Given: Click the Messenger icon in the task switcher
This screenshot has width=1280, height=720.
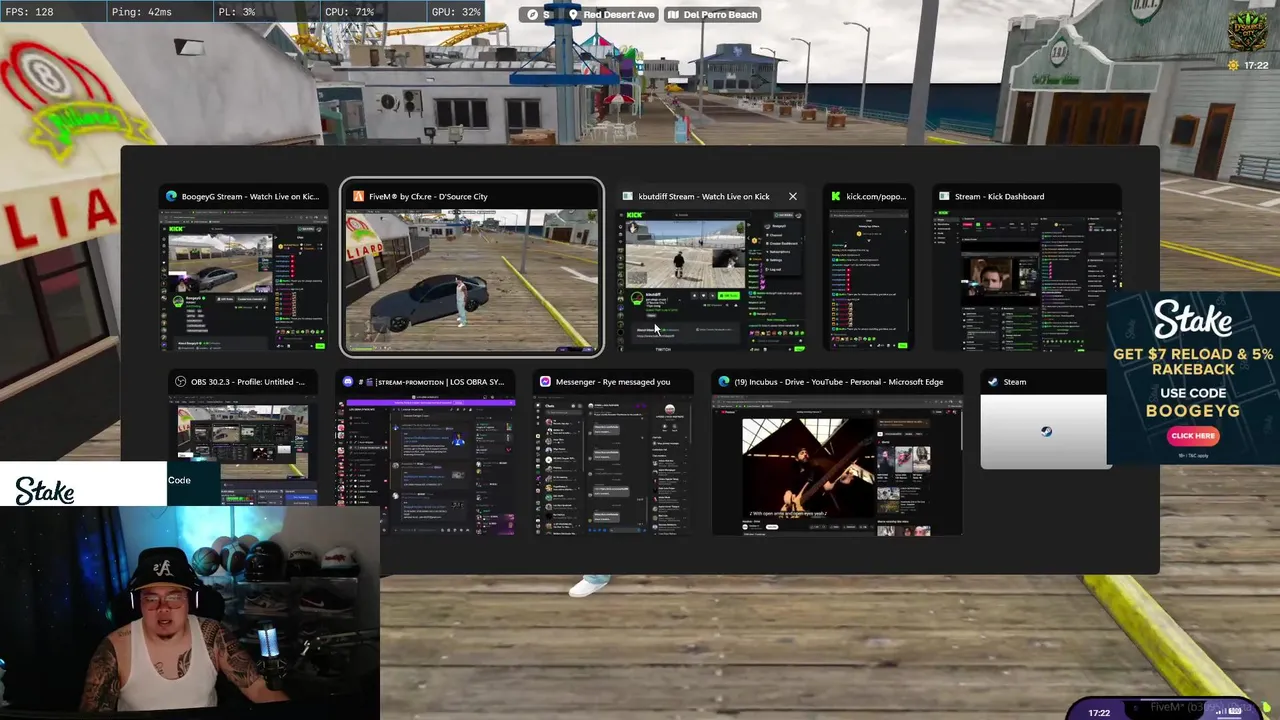Looking at the screenshot, I should tap(545, 382).
